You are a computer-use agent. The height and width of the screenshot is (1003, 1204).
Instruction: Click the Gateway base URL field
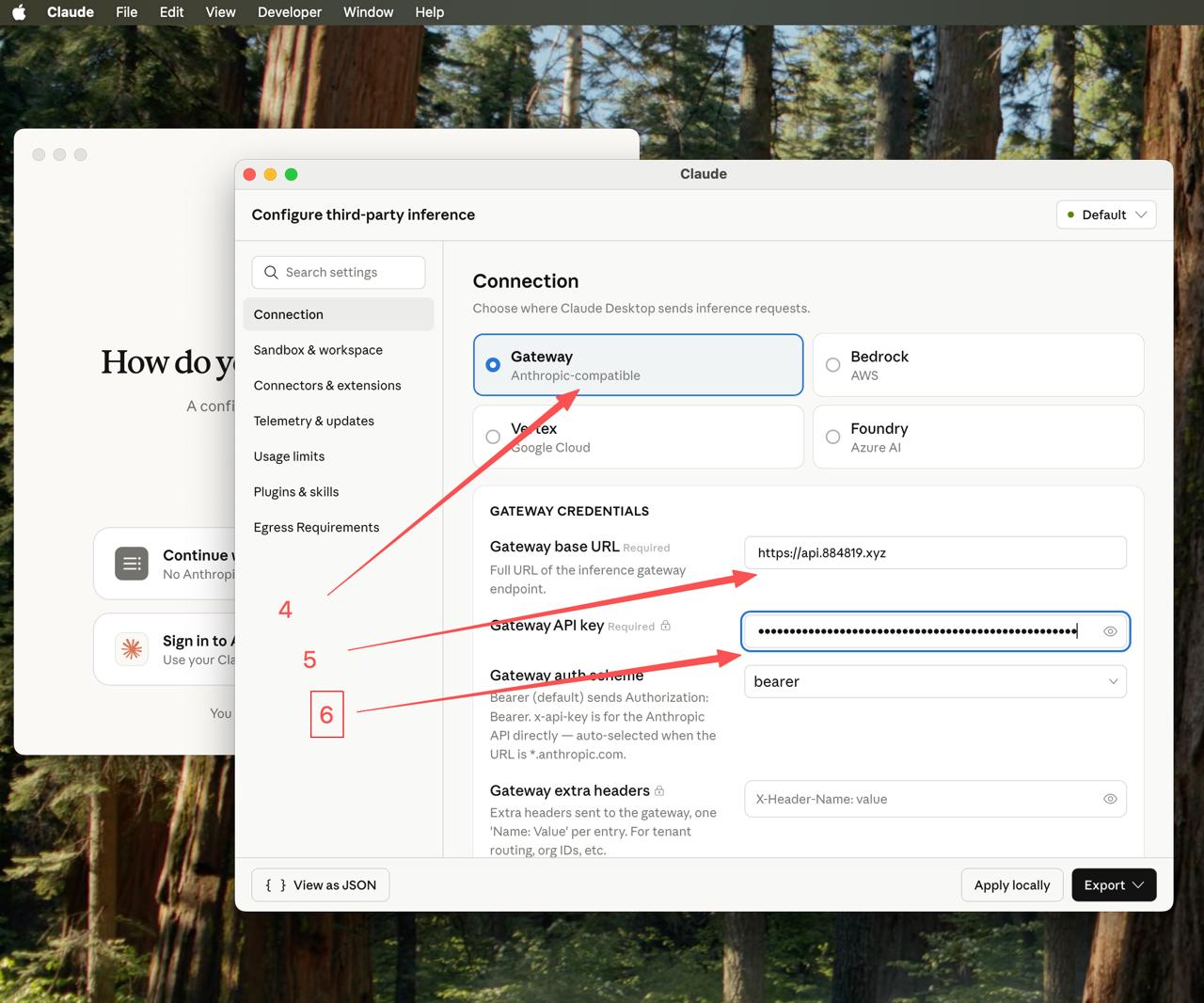[935, 553]
